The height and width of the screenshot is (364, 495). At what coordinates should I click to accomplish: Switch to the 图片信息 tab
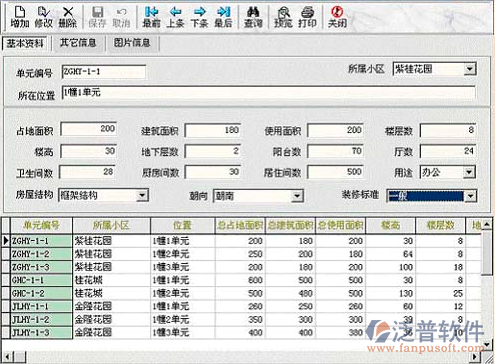click(x=132, y=43)
